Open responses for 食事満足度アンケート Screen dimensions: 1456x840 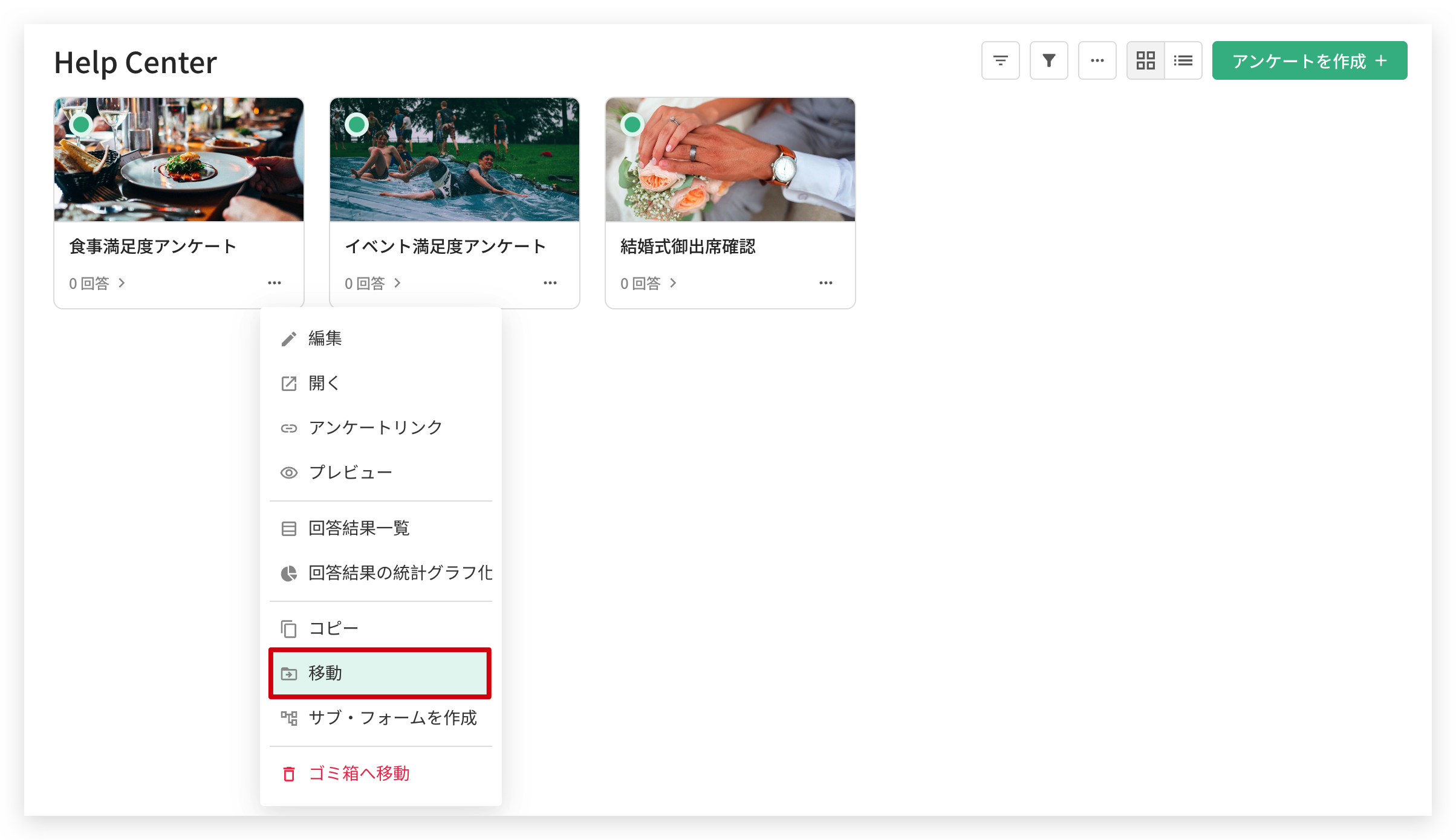[97, 283]
